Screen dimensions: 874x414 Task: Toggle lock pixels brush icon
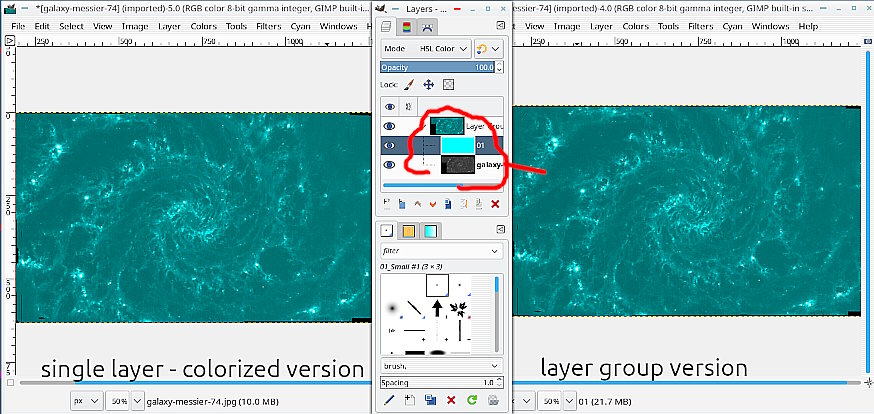pos(409,85)
